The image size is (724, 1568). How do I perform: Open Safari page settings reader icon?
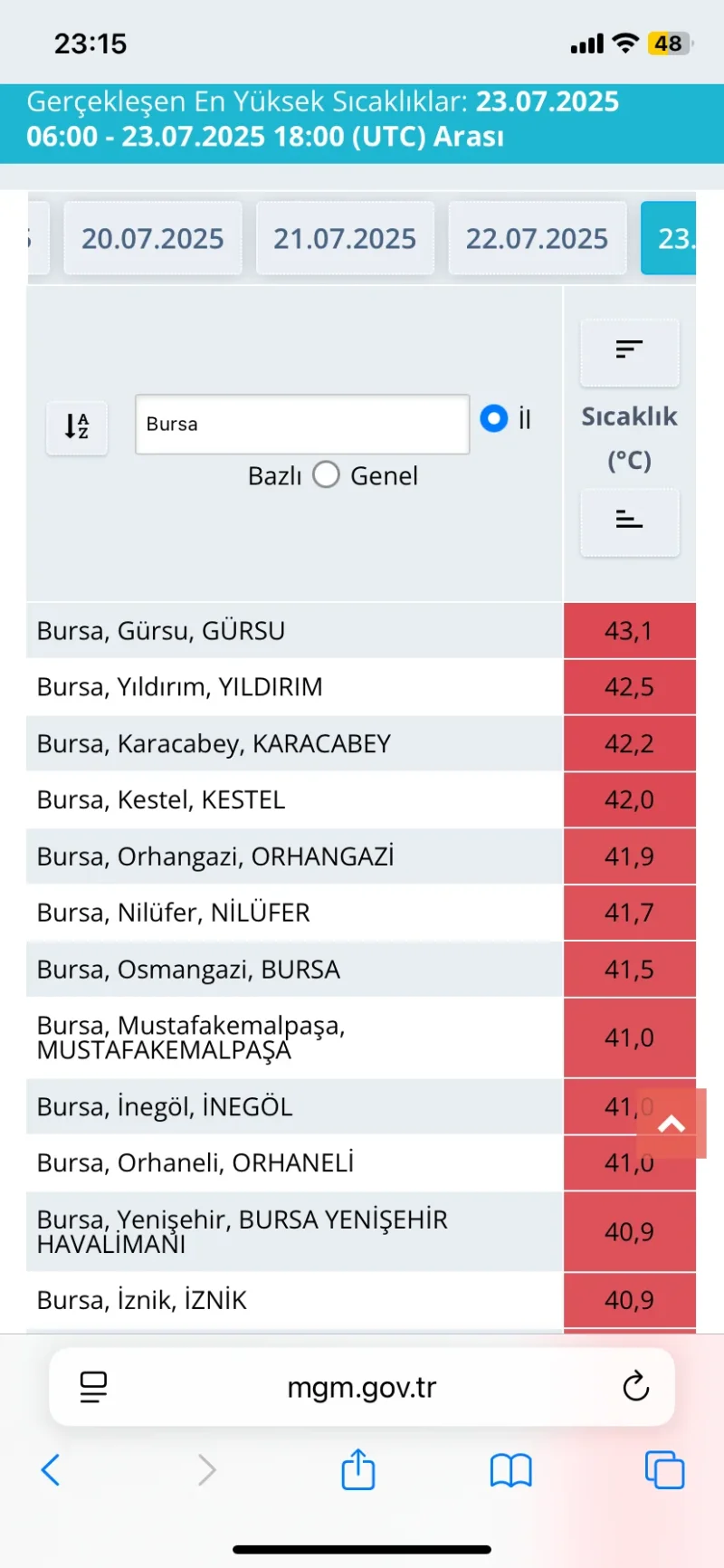coord(93,1386)
